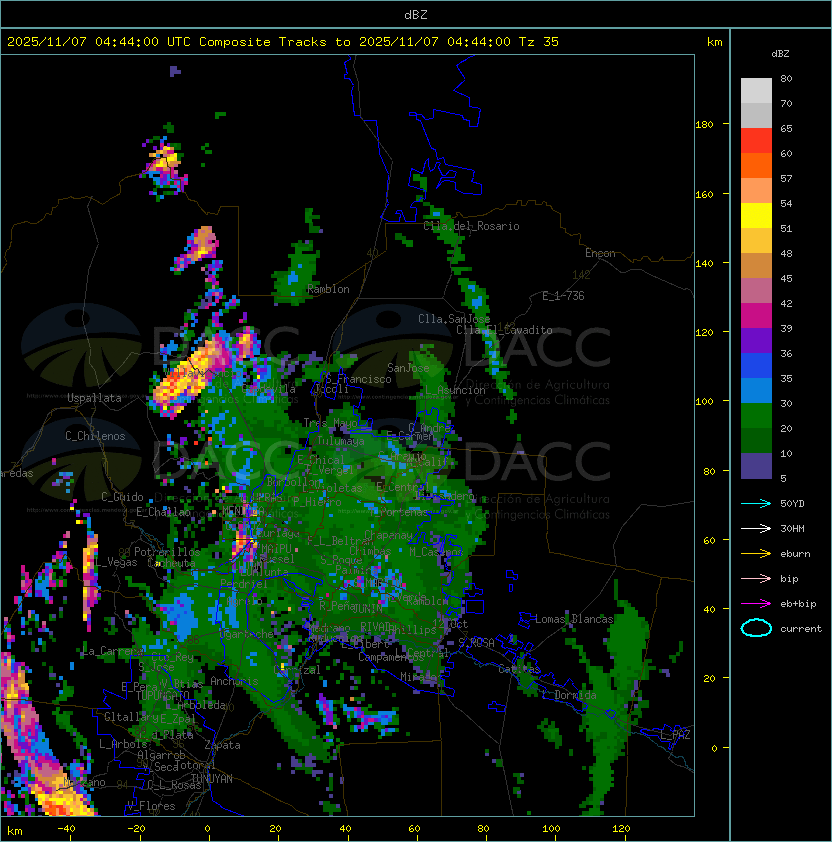
Task: Click the Carrizal place label
Action: tap(297, 670)
